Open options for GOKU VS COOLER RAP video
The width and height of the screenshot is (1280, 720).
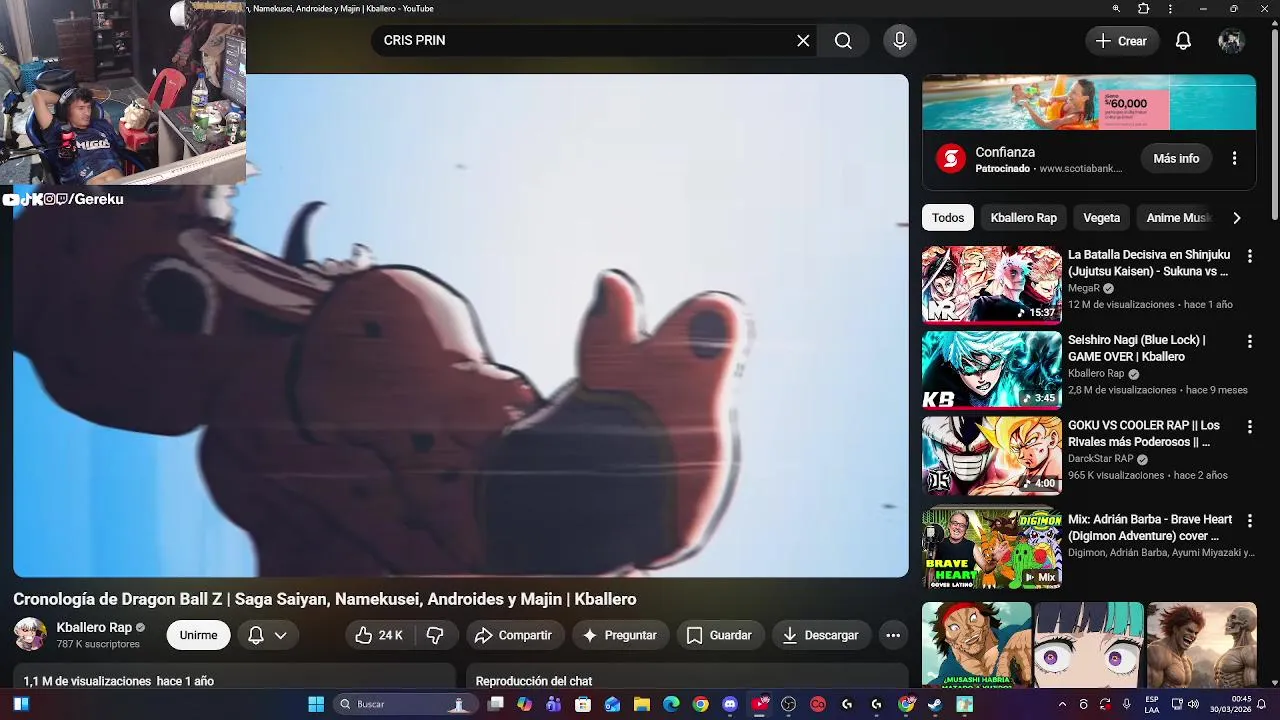(1249, 427)
